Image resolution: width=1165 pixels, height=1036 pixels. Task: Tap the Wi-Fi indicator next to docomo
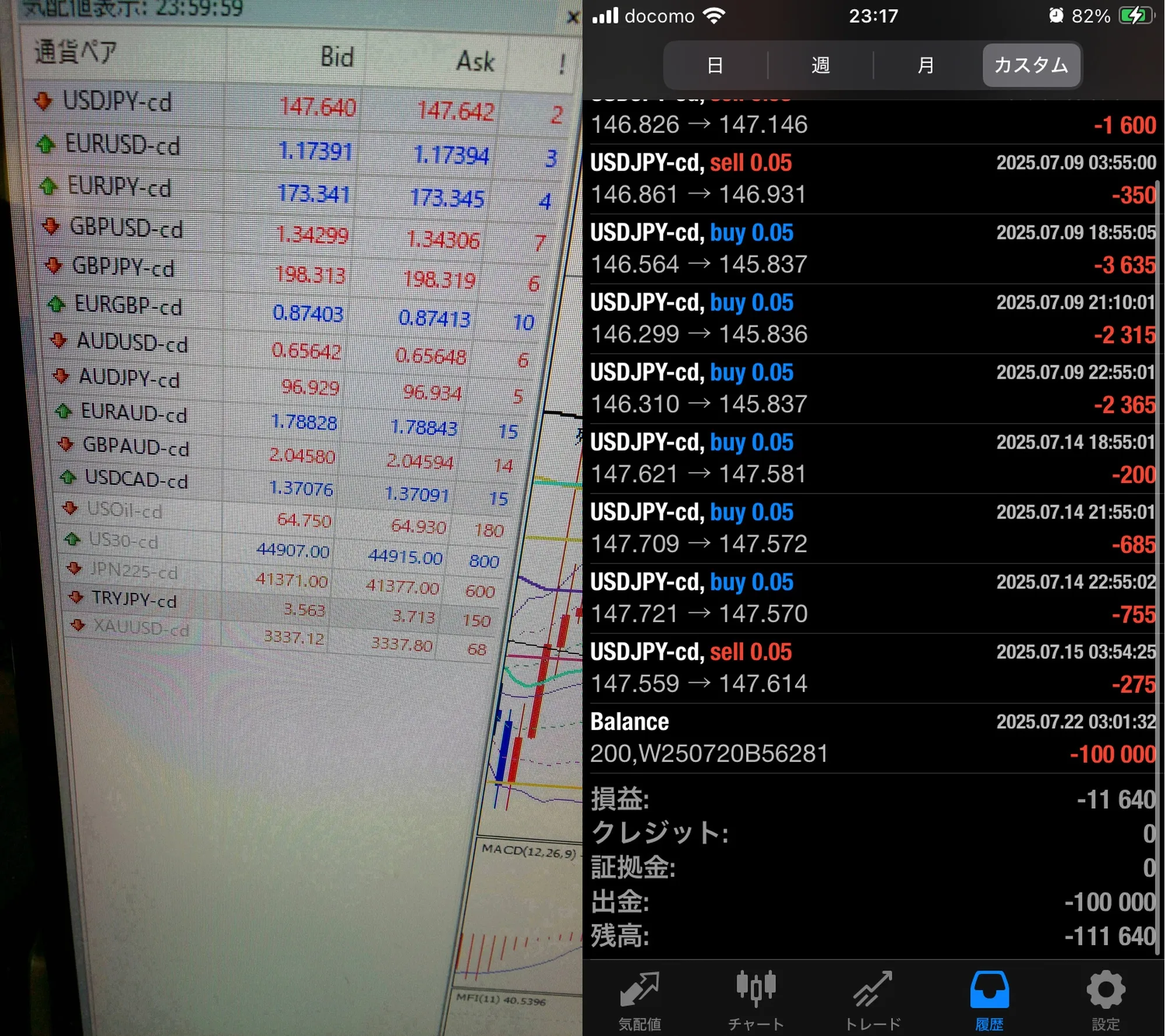tap(714, 16)
